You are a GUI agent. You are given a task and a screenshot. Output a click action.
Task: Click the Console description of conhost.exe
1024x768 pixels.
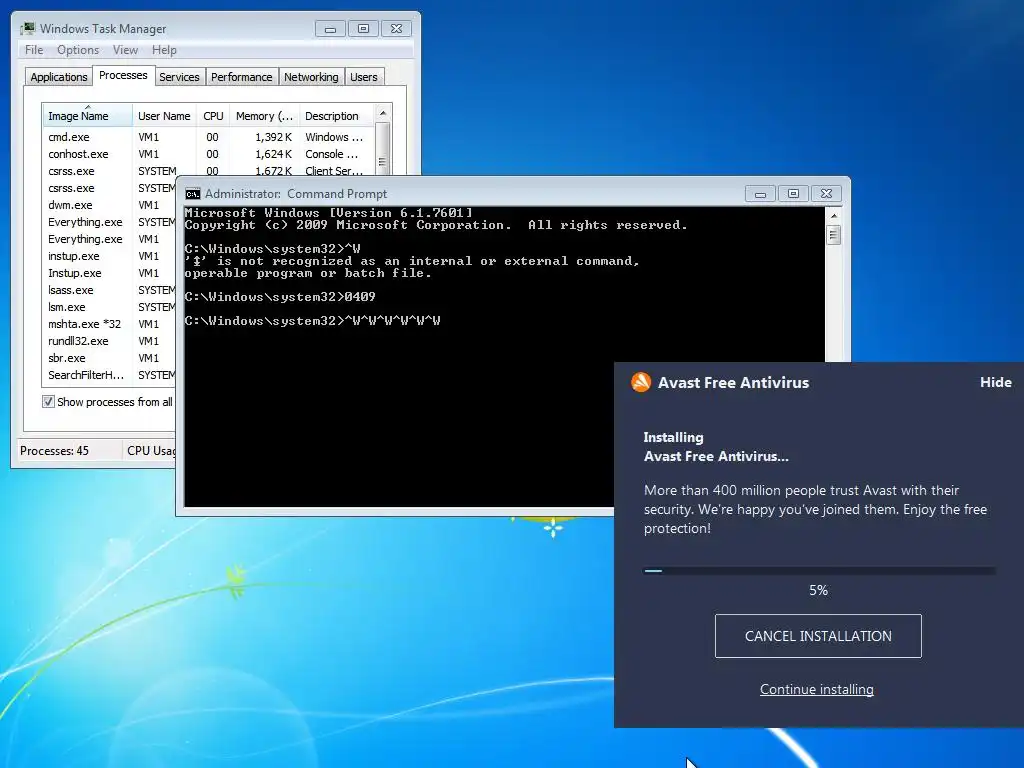click(x=332, y=154)
